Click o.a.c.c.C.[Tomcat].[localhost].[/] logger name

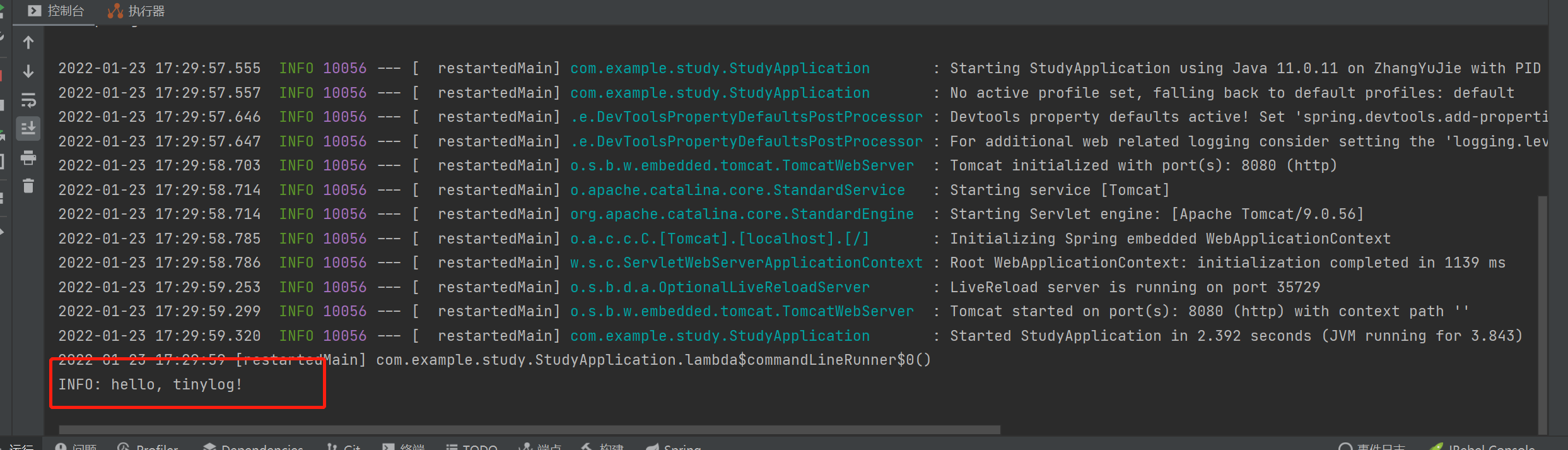pyautogui.click(x=720, y=239)
